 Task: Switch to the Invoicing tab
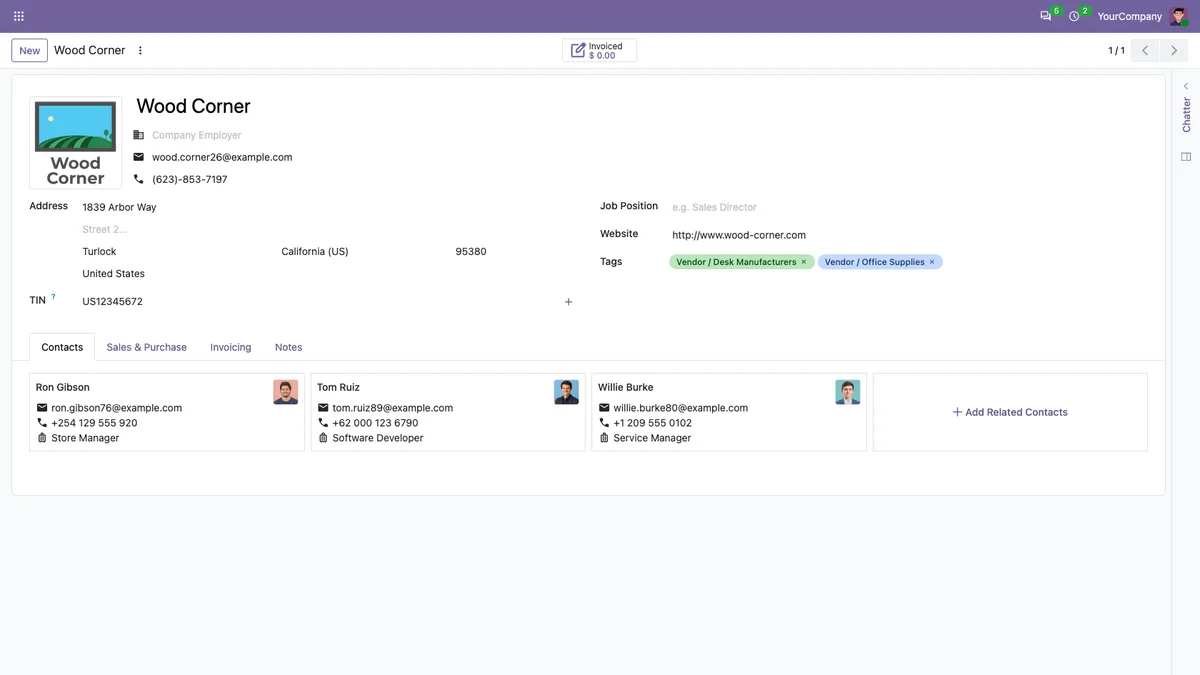tap(231, 347)
